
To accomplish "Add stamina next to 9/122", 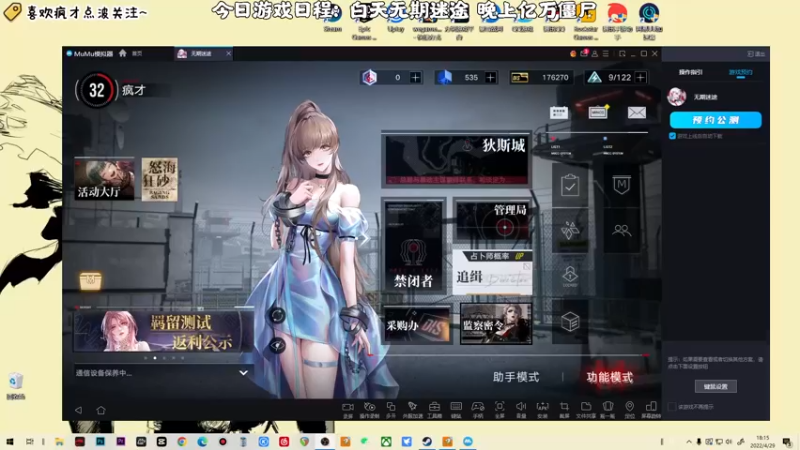I will point(641,78).
